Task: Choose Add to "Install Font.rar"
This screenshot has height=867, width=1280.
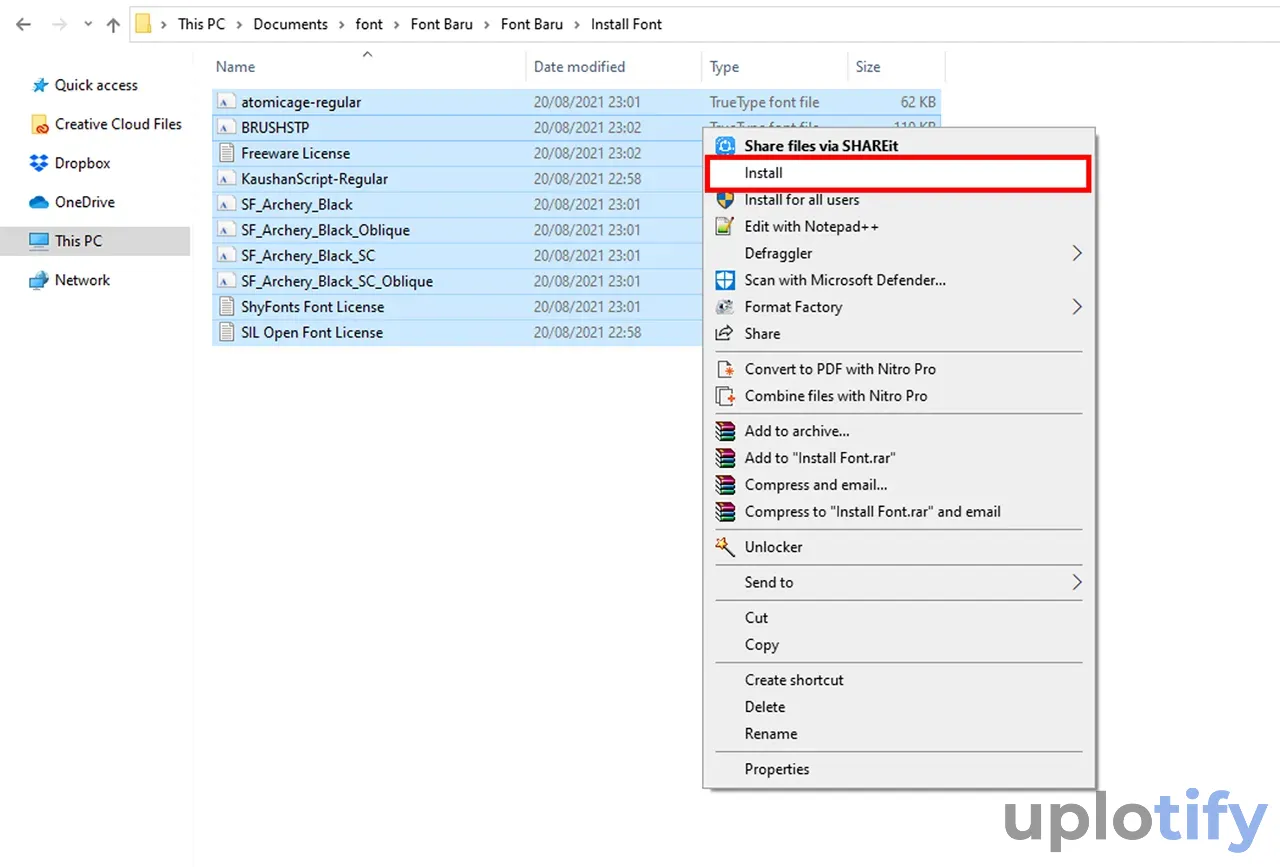Action: [820, 458]
